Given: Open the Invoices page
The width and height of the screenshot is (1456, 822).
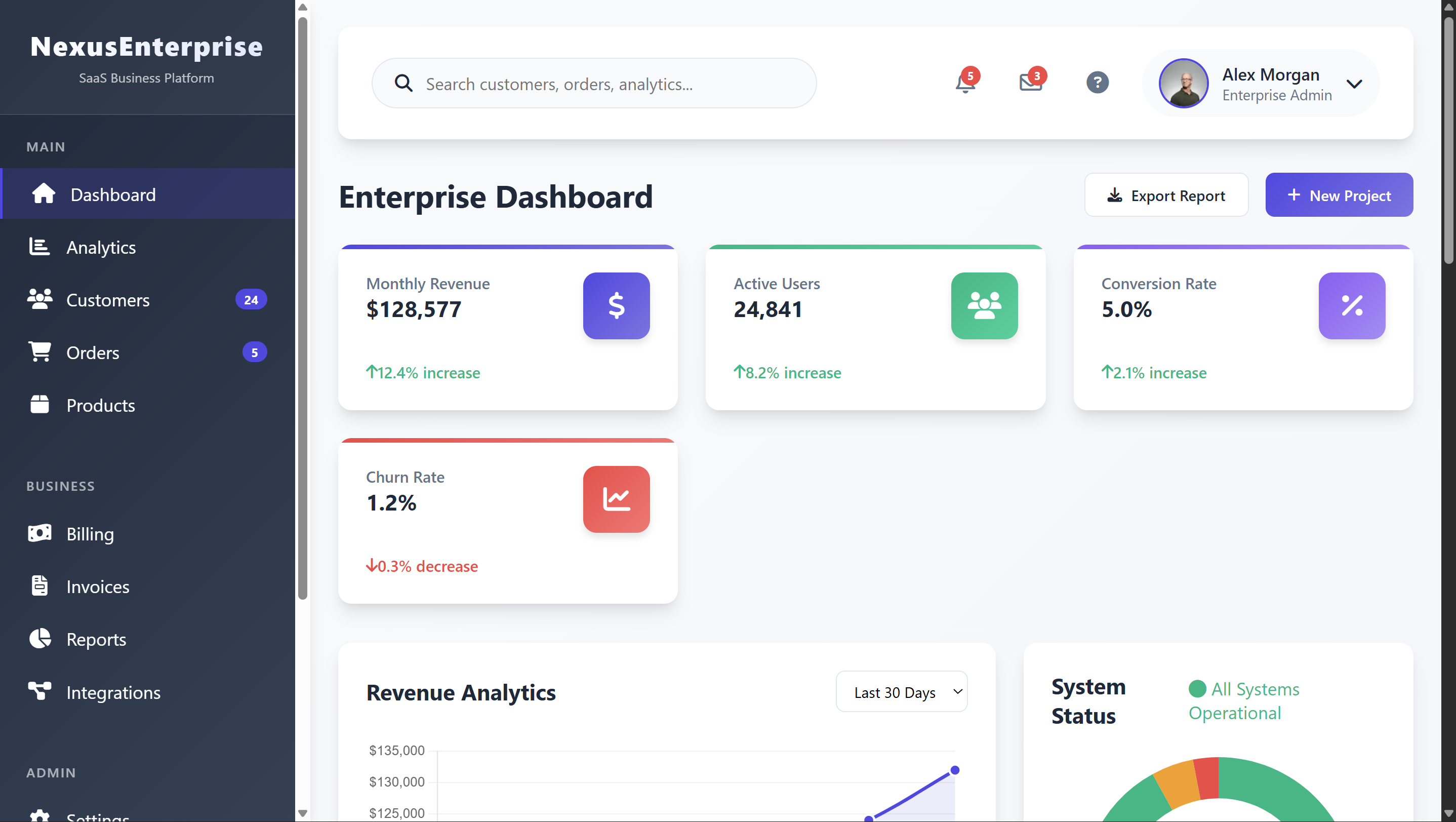Looking at the screenshot, I should 97,586.
